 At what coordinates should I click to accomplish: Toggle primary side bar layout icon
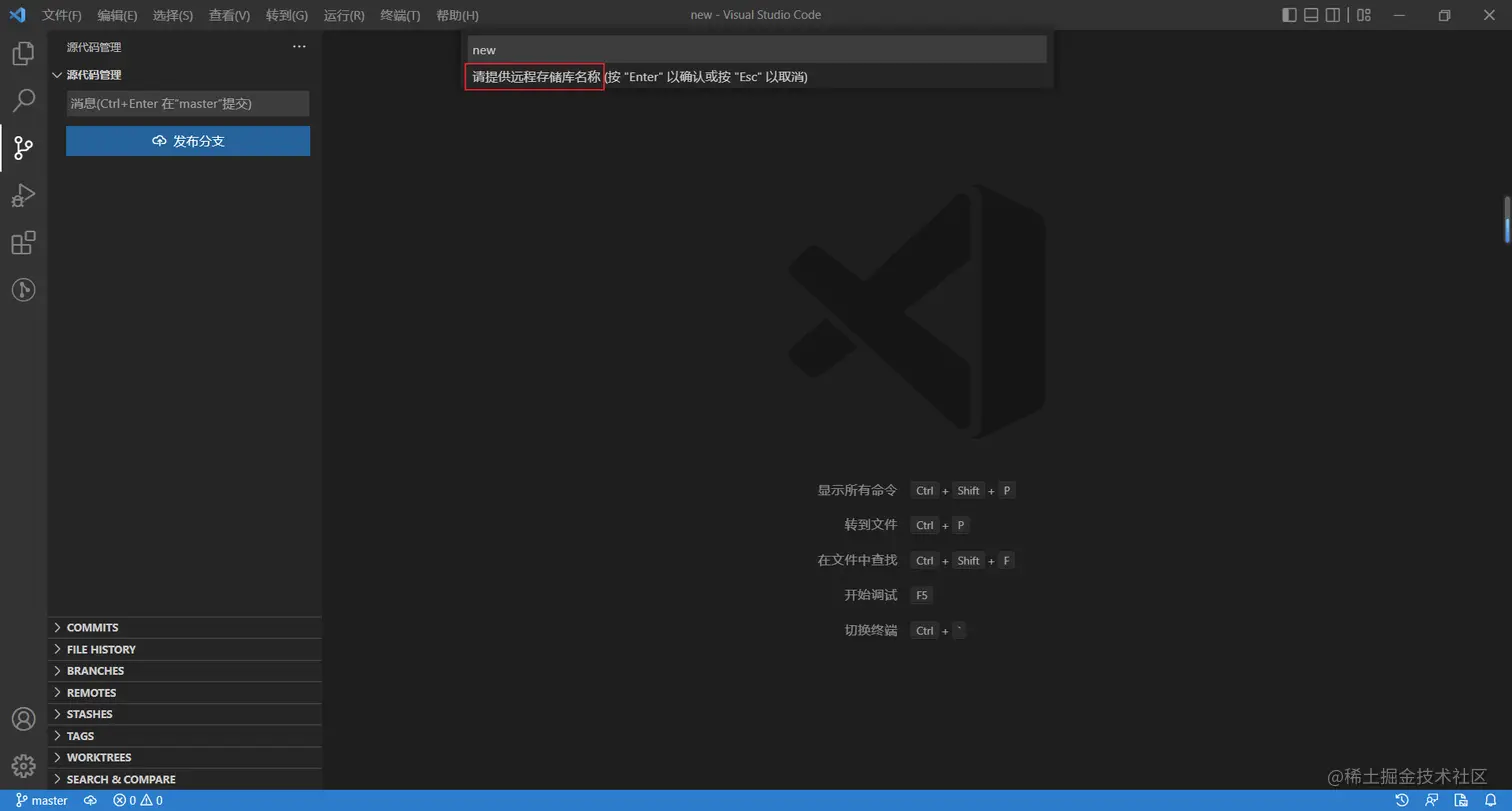tap(1289, 15)
